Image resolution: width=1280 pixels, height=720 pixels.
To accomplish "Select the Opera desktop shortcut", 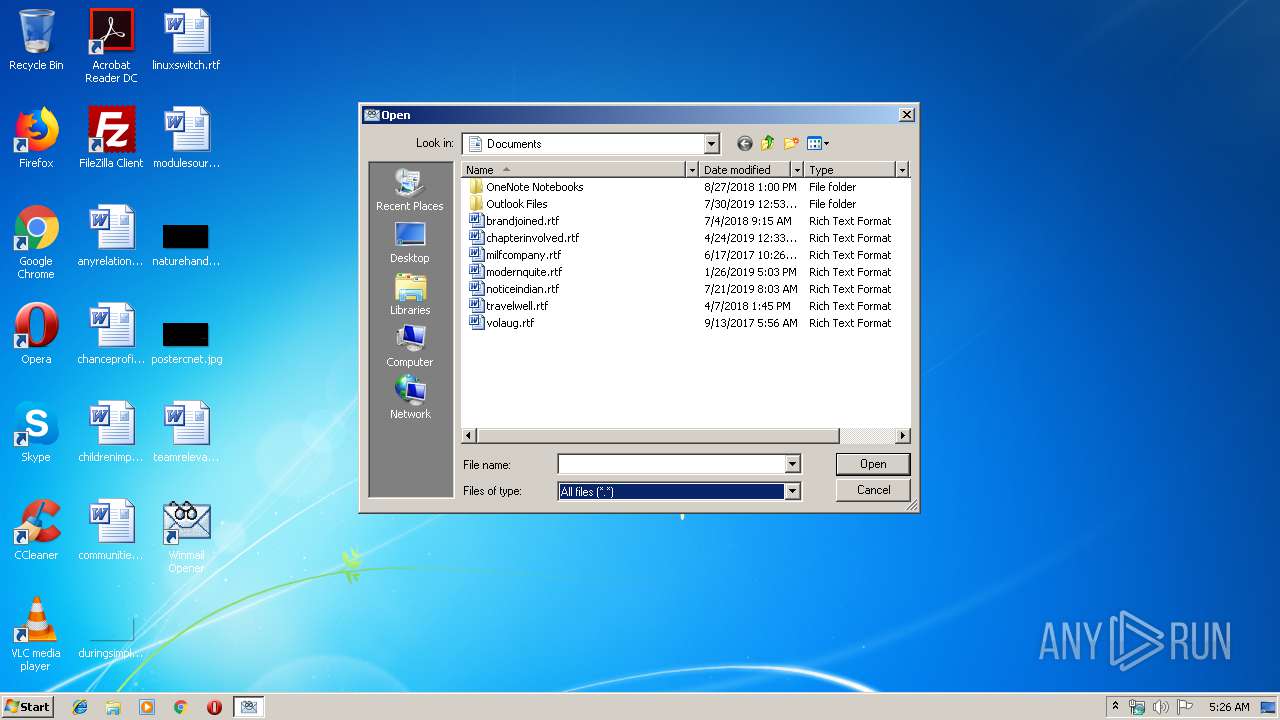I will click(x=36, y=334).
